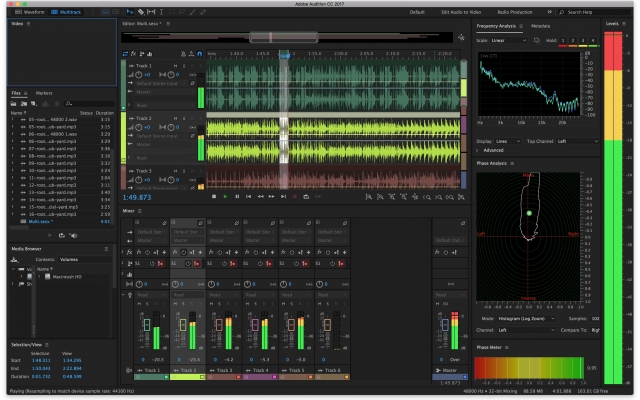The width and height of the screenshot is (640, 400).
Task: Select the Slip tool in top toolbar
Action: coord(151,12)
